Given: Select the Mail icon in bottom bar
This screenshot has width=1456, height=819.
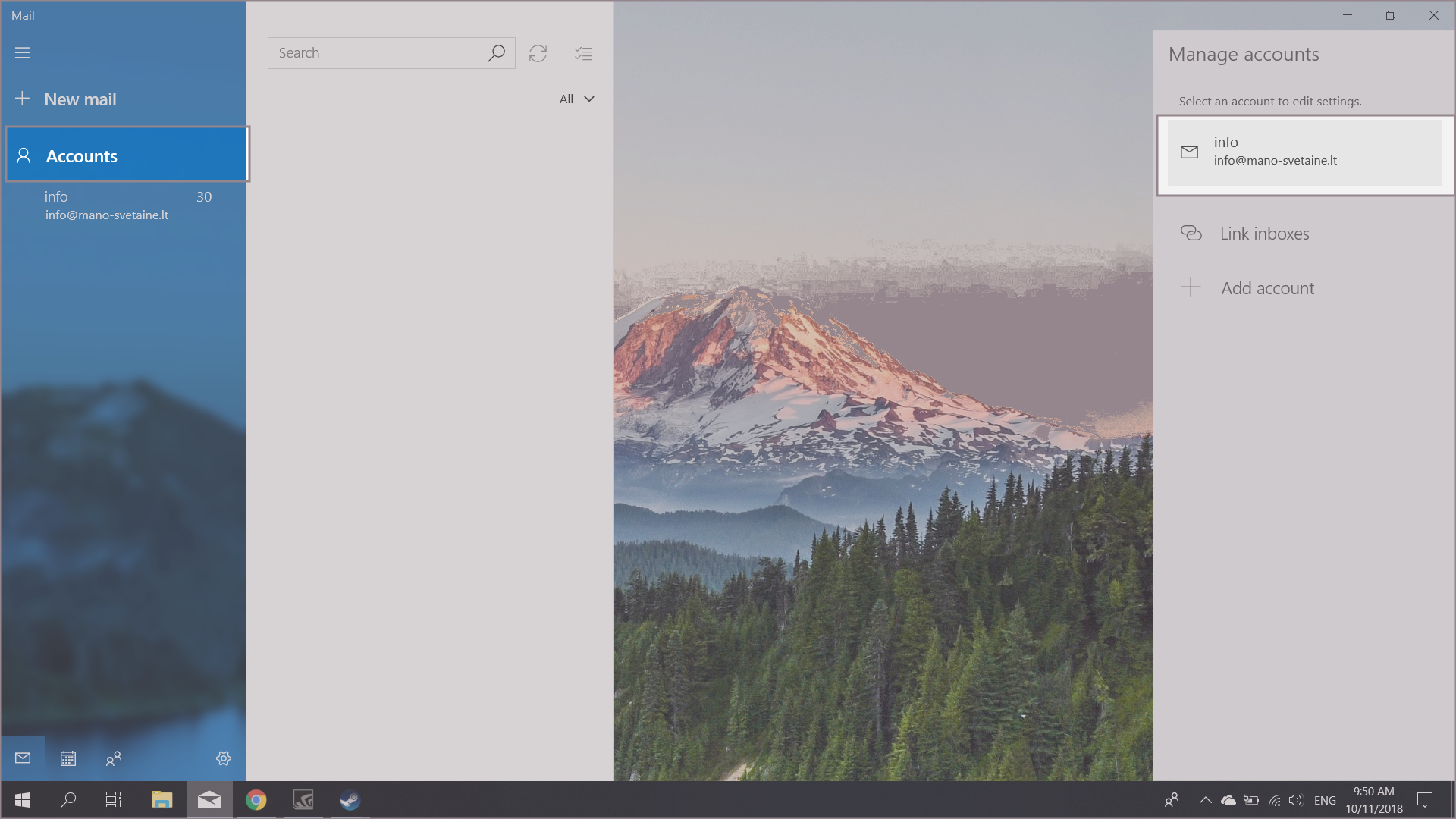Looking at the screenshot, I should coord(23,758).
